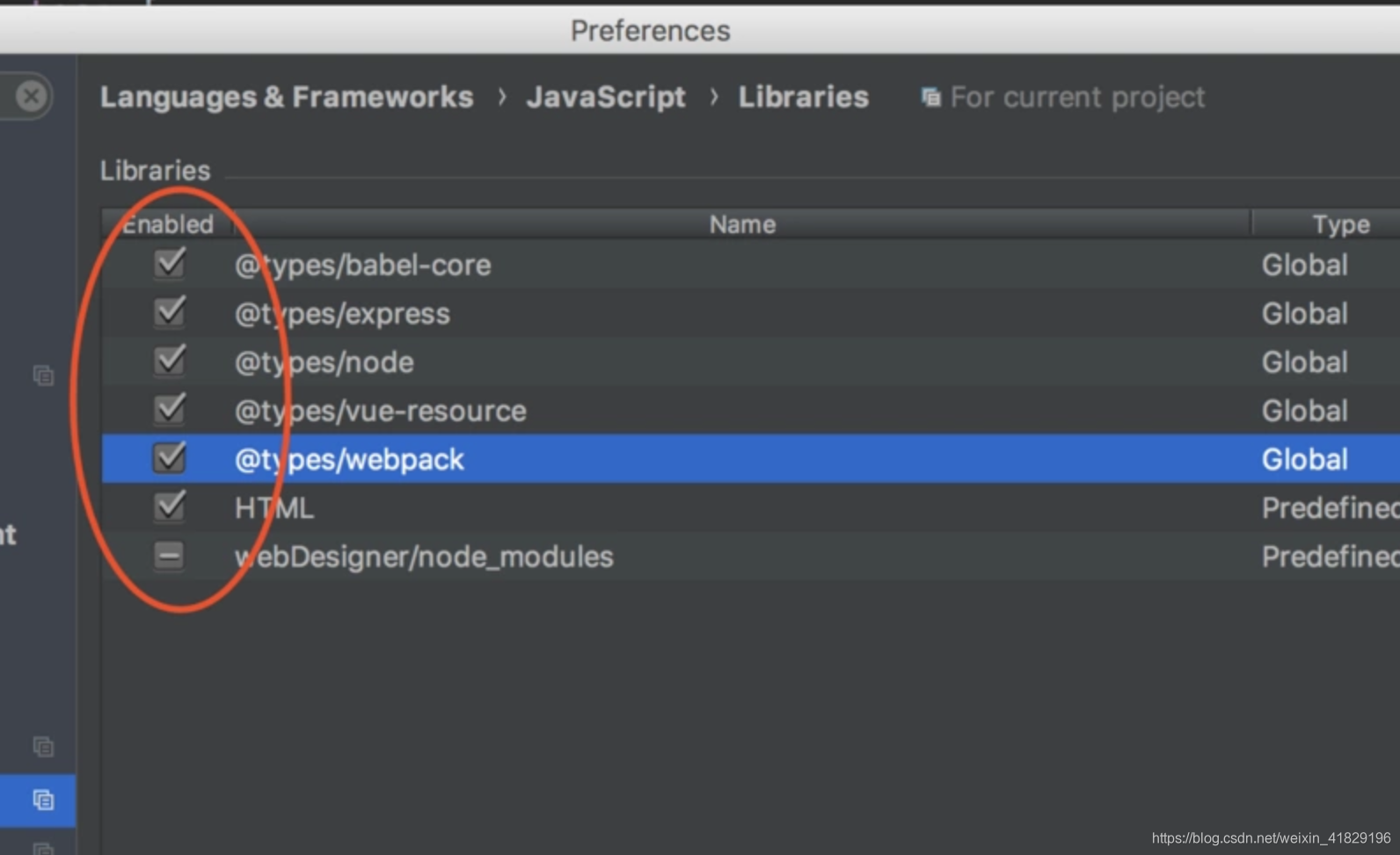
Task: Toggle the @types/vue-resource enabled checkbox
Action: click(169, 408)
